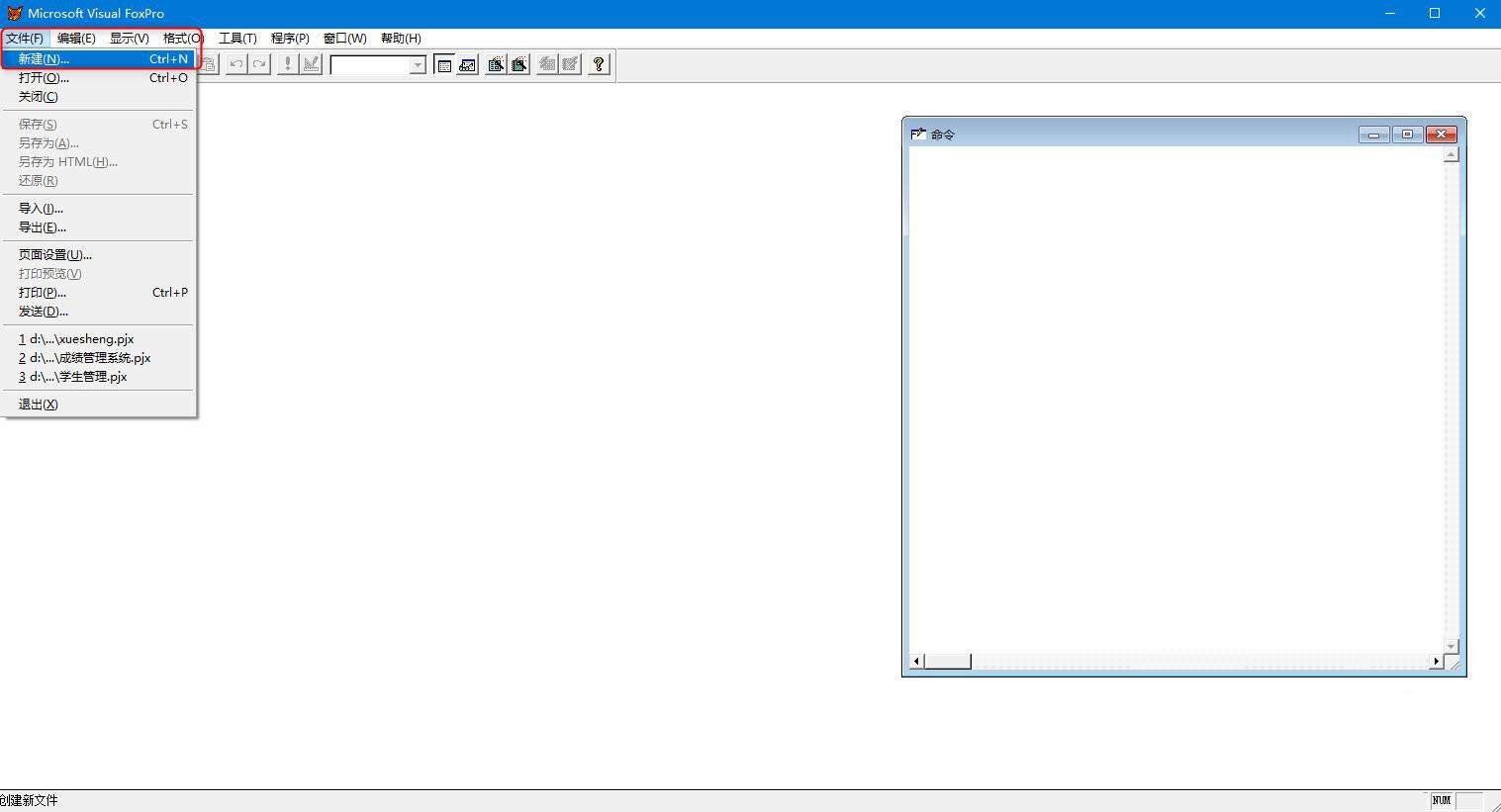Click the 命令 window title icon
Viewport: 1501px width, 812px height.
[x=918, y=134]
